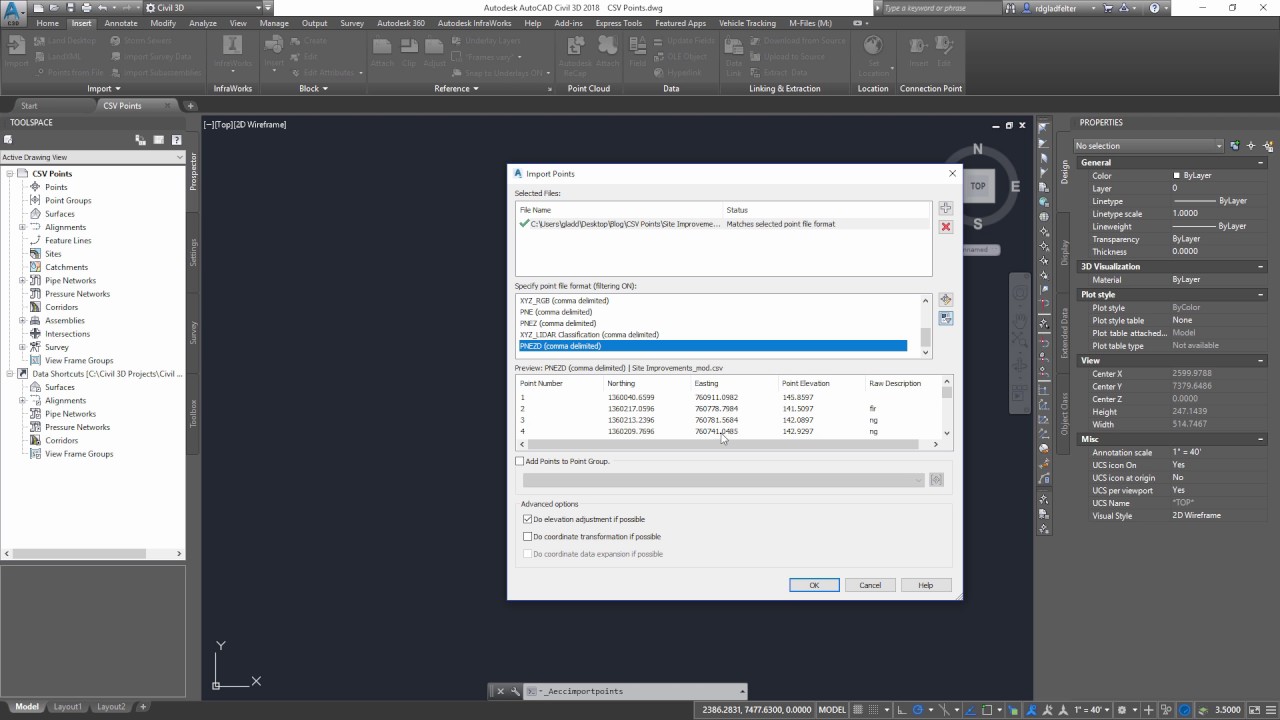Screen dimensions: 1280x720
Task: Check Add Points to Point Group
Action: tap(520, 462)
